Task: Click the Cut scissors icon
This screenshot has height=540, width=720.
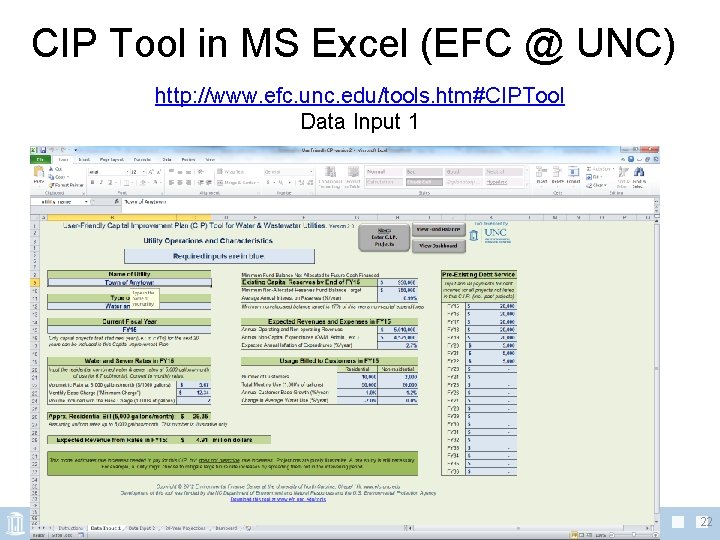Action: (x=52, y=169)
